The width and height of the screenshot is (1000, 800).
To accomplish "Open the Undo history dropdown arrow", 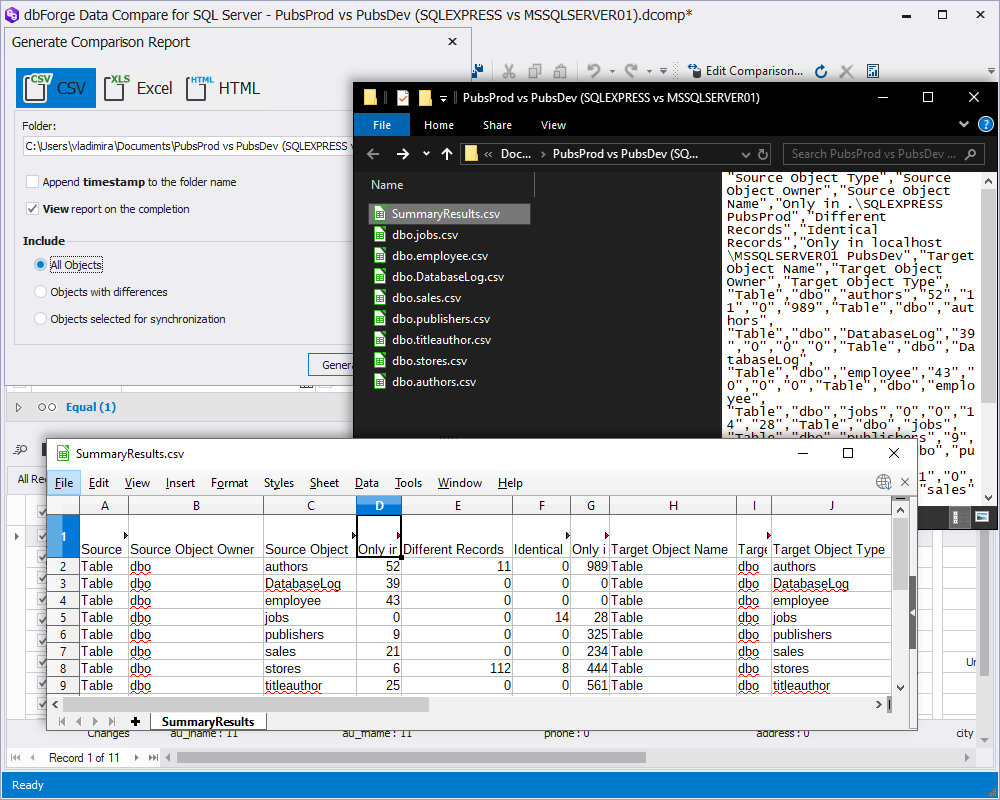I will 612,71.
